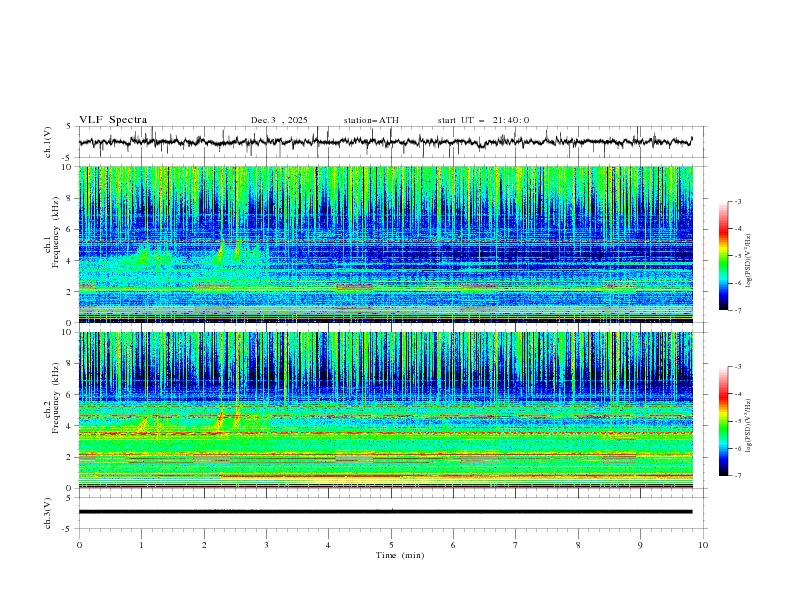Click the "8" kHz tick on ch.1 spectrogram
The width and height of the screenshot is (792, 612).
coord(70,198)
